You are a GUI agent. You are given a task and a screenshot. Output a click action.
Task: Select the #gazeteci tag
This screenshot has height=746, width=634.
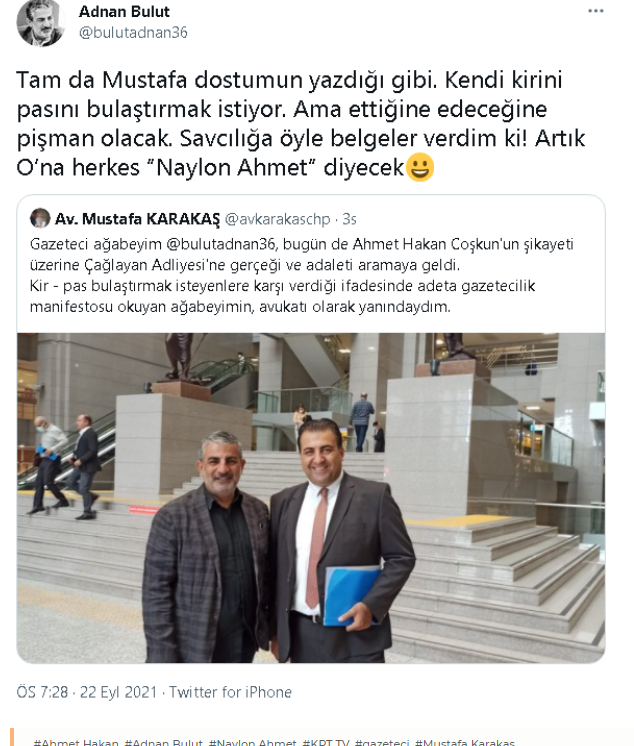[382, 742]
